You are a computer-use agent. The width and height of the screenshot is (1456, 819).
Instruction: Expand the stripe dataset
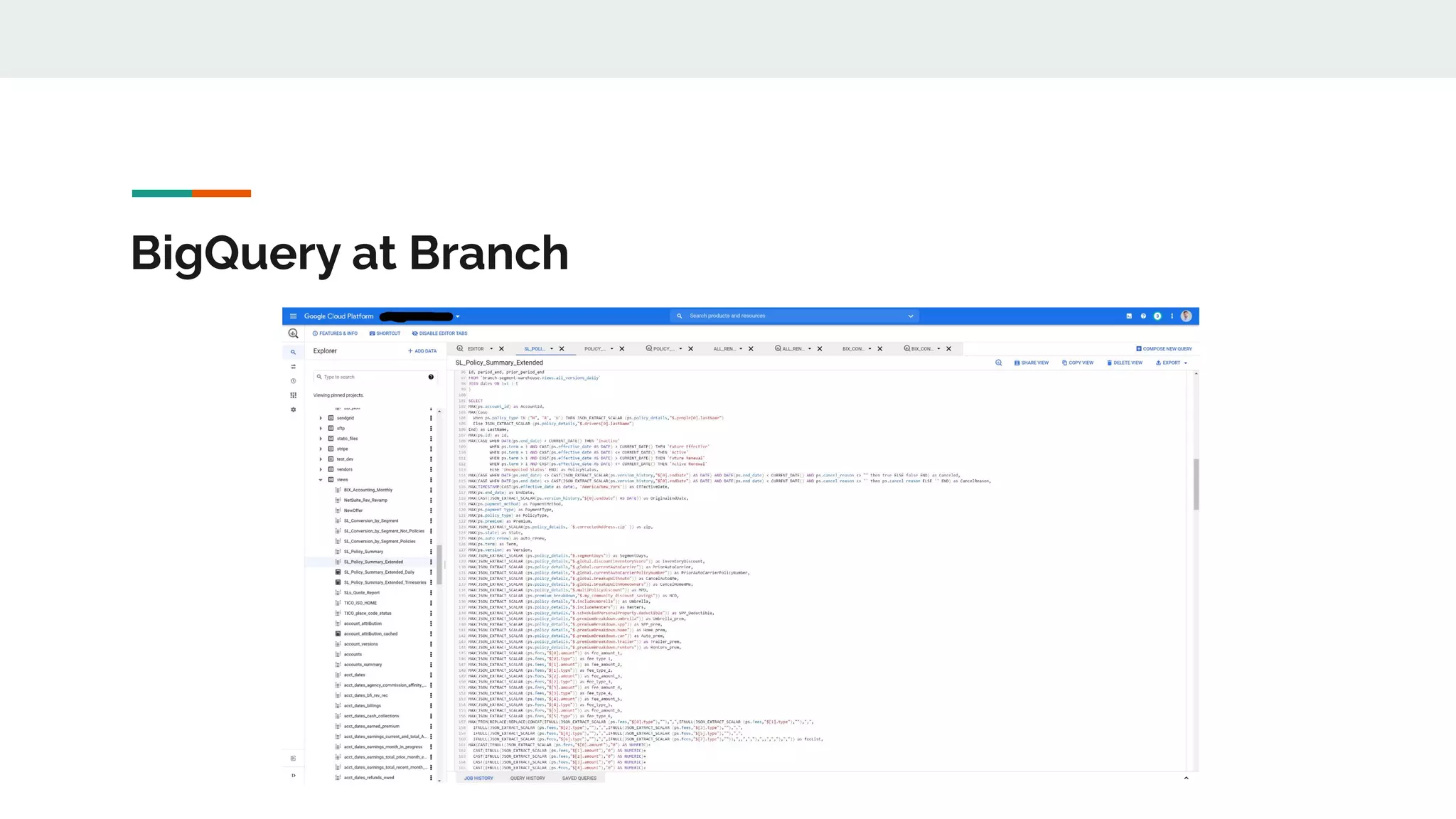321,449
